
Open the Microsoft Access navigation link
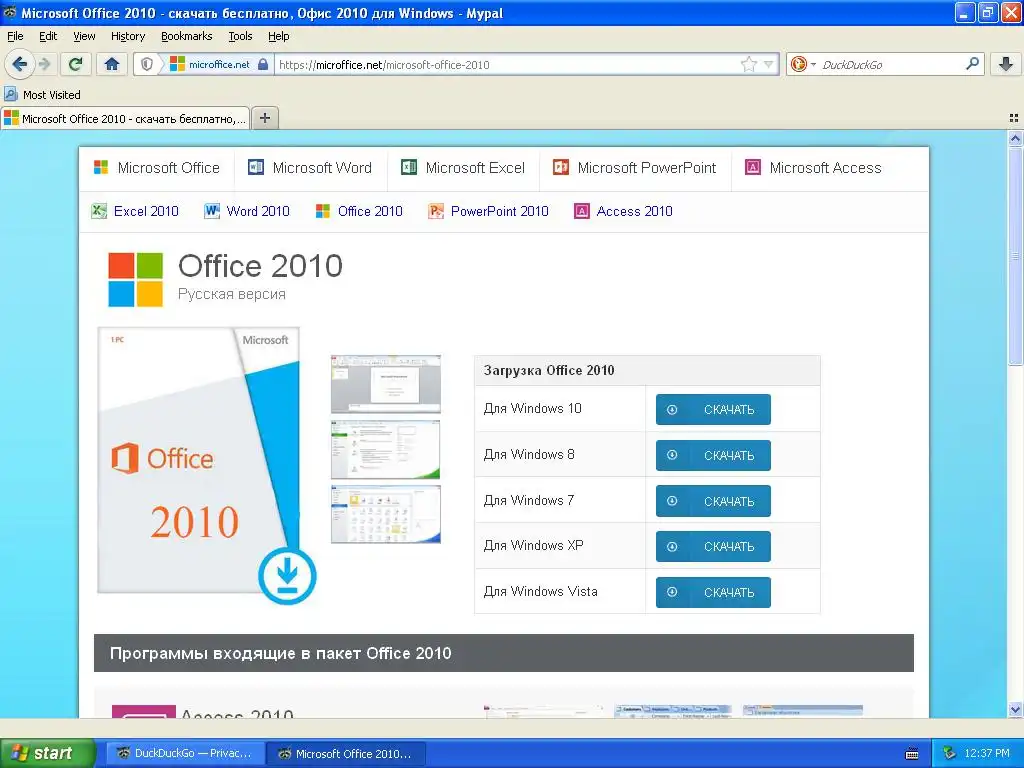coord(813,168)
